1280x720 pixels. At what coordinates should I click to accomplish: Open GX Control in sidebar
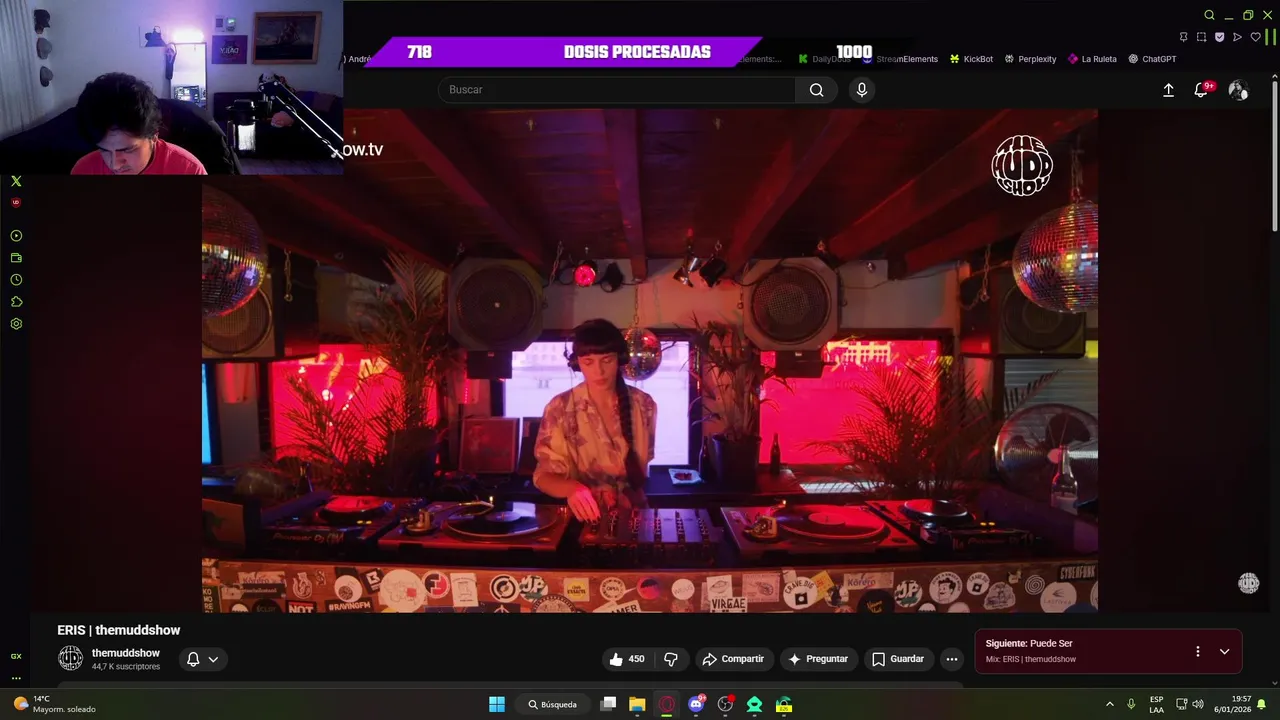click(x=16, y=656)
